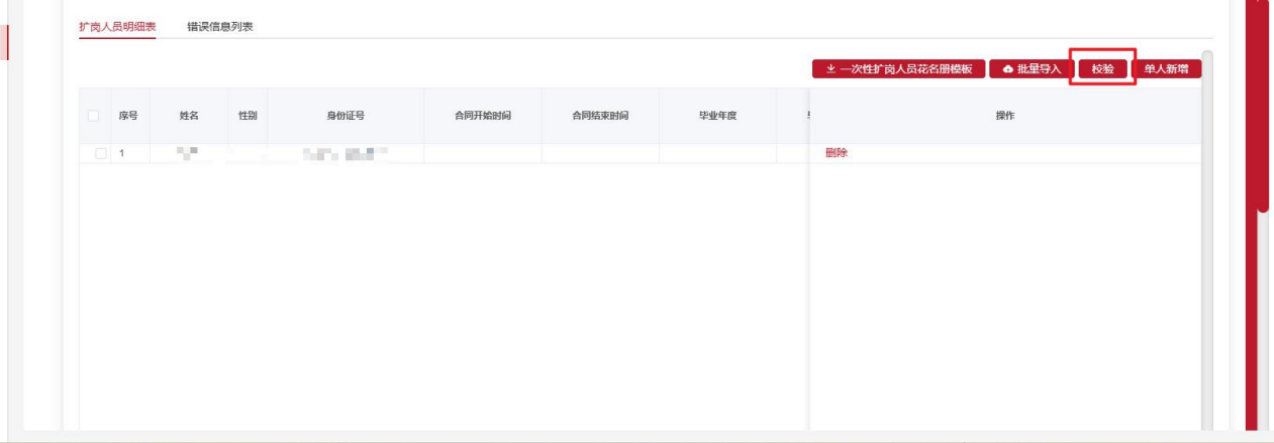
Task: Click the 合同开始时间 column header
Action: (483, 116)
